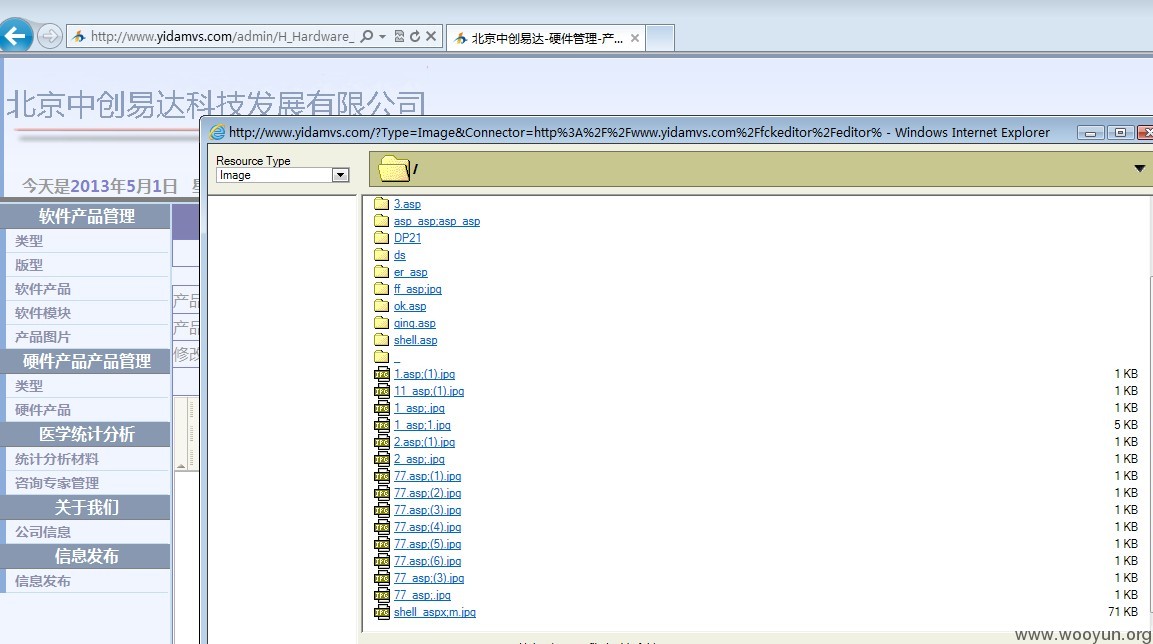
Task: Open the DP21 folder link
Action: [x=407, y=238]
